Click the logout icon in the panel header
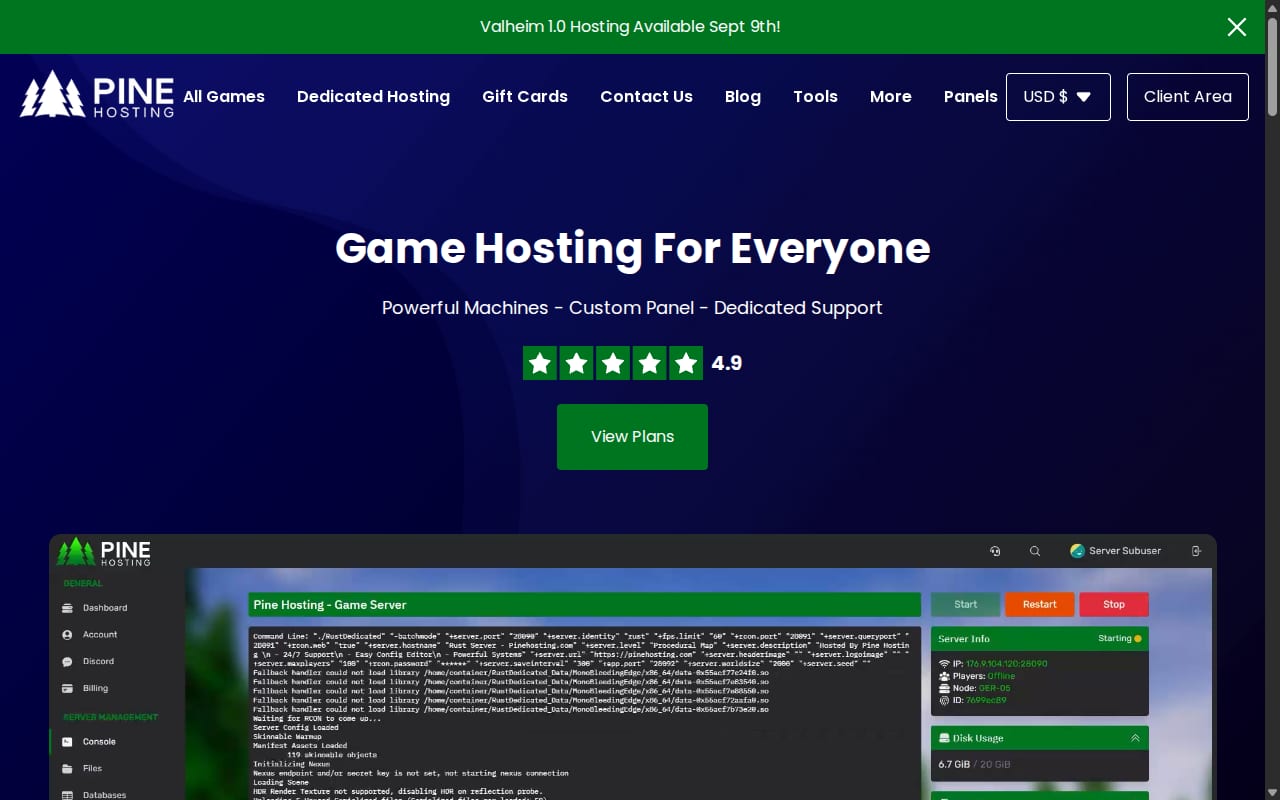This screenshot has width=1280, height=800. [x=1196, y=551]
